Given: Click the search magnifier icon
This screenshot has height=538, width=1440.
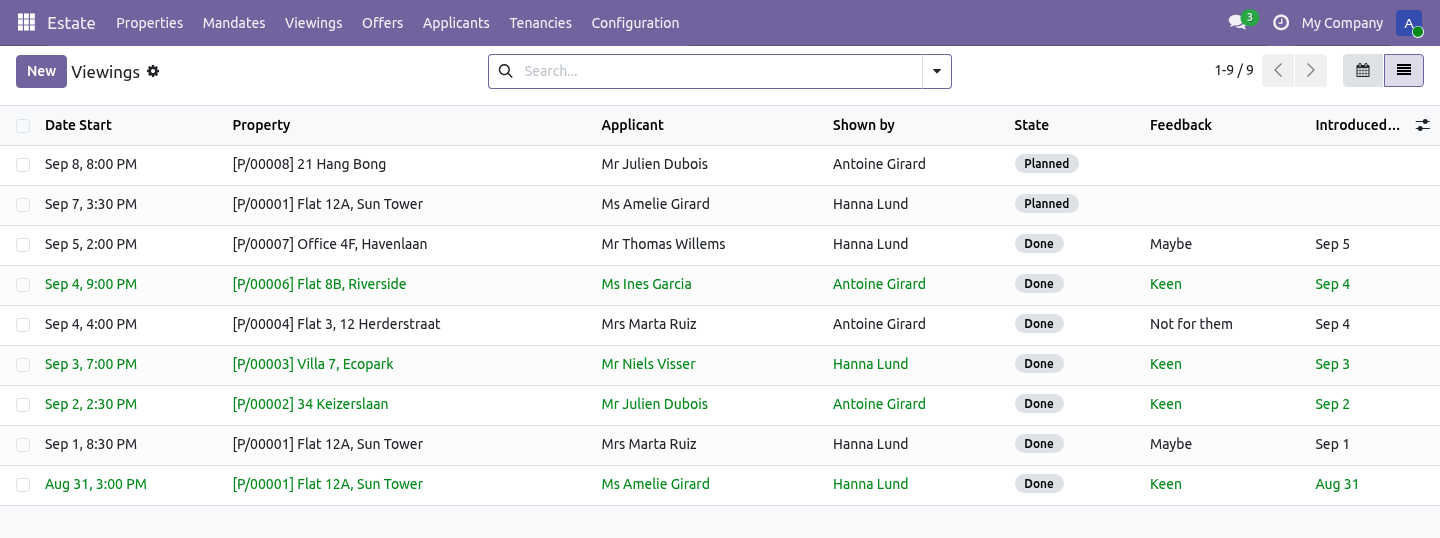Looking at the screenshot, I should pyautogui.click(x=505, y=71).
